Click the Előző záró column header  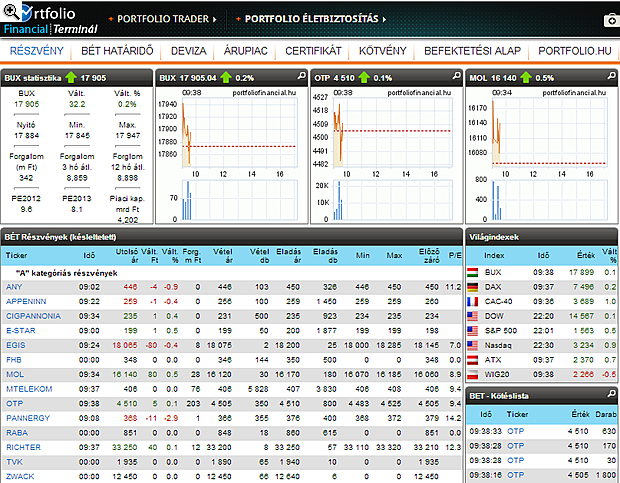pyautogui.click(x=429, y=256)
